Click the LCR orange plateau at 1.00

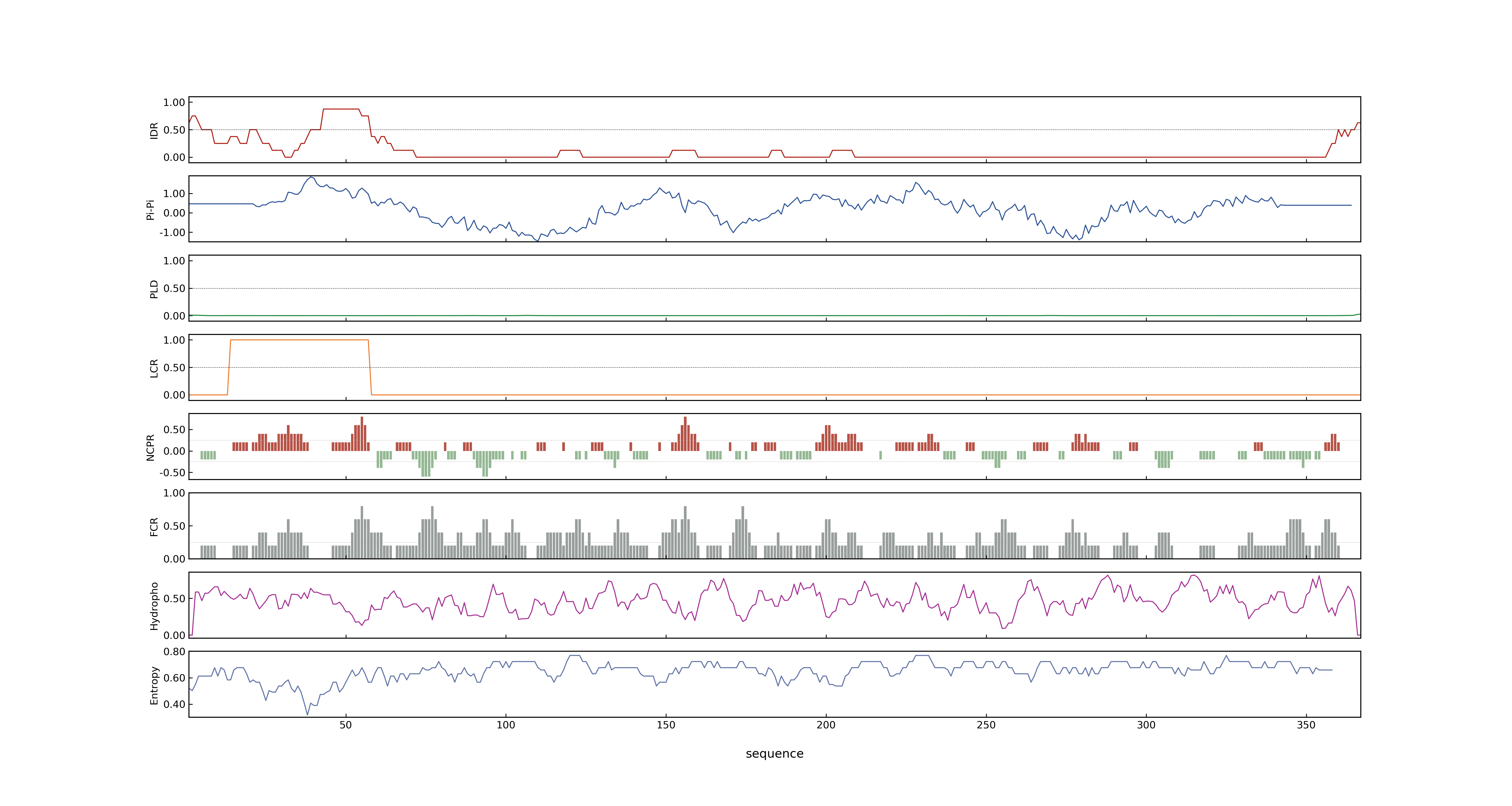(299, 340)
